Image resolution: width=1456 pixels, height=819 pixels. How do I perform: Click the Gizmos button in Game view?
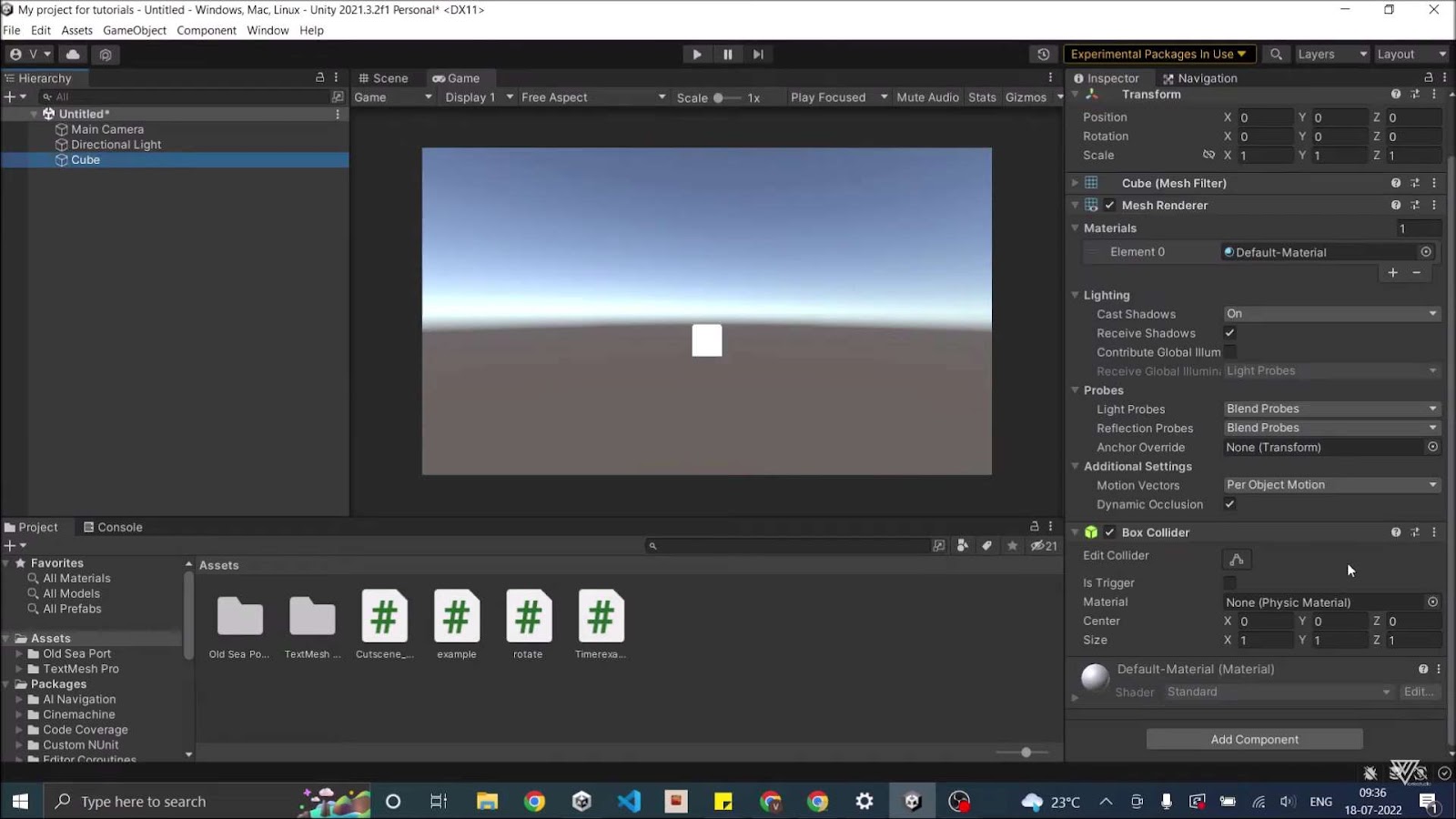(1026, 97)
